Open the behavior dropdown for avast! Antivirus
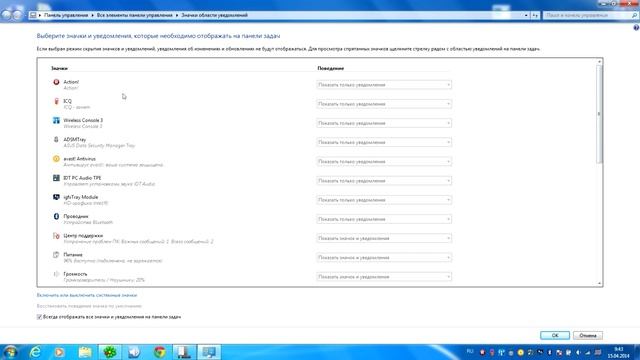 [384, 162]
